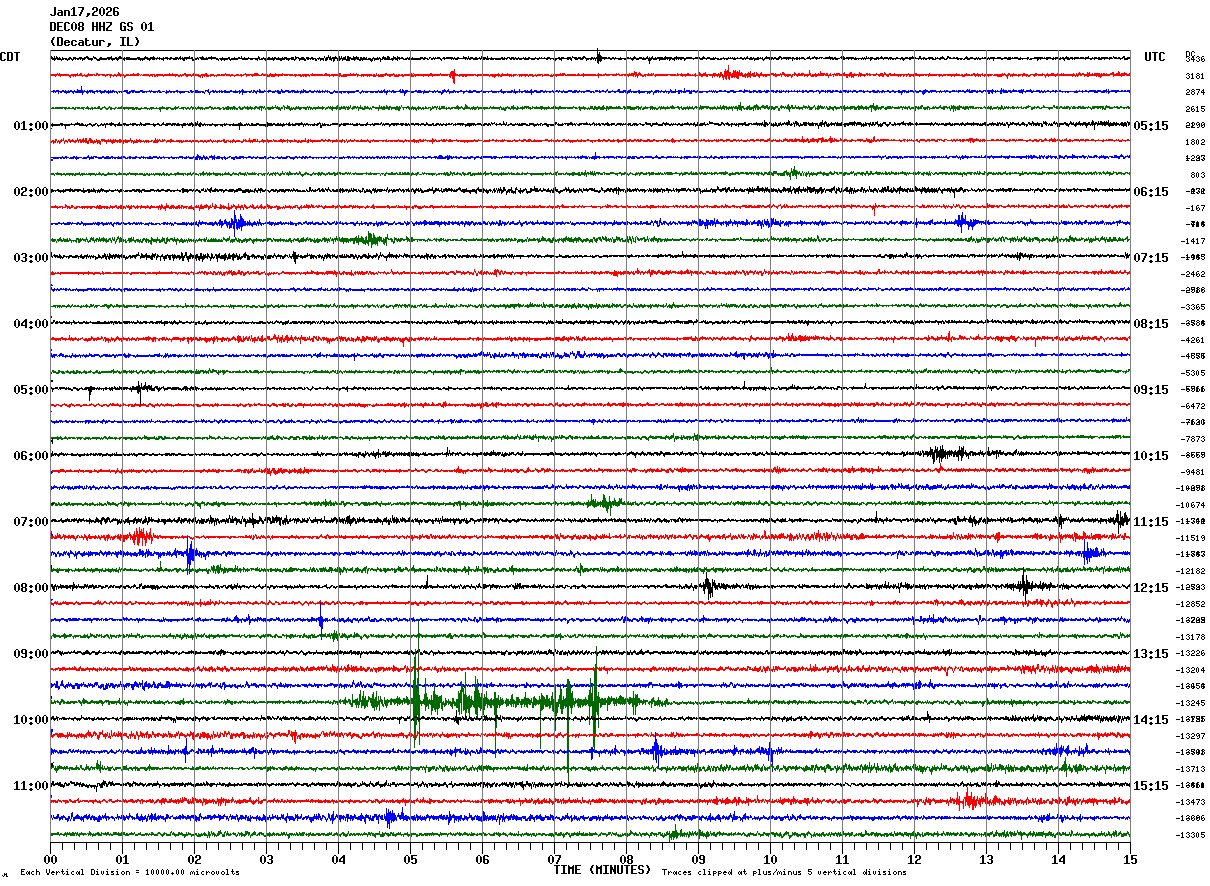Click the UTC timezone label
1210x886 pixels.
point(1155,57)
